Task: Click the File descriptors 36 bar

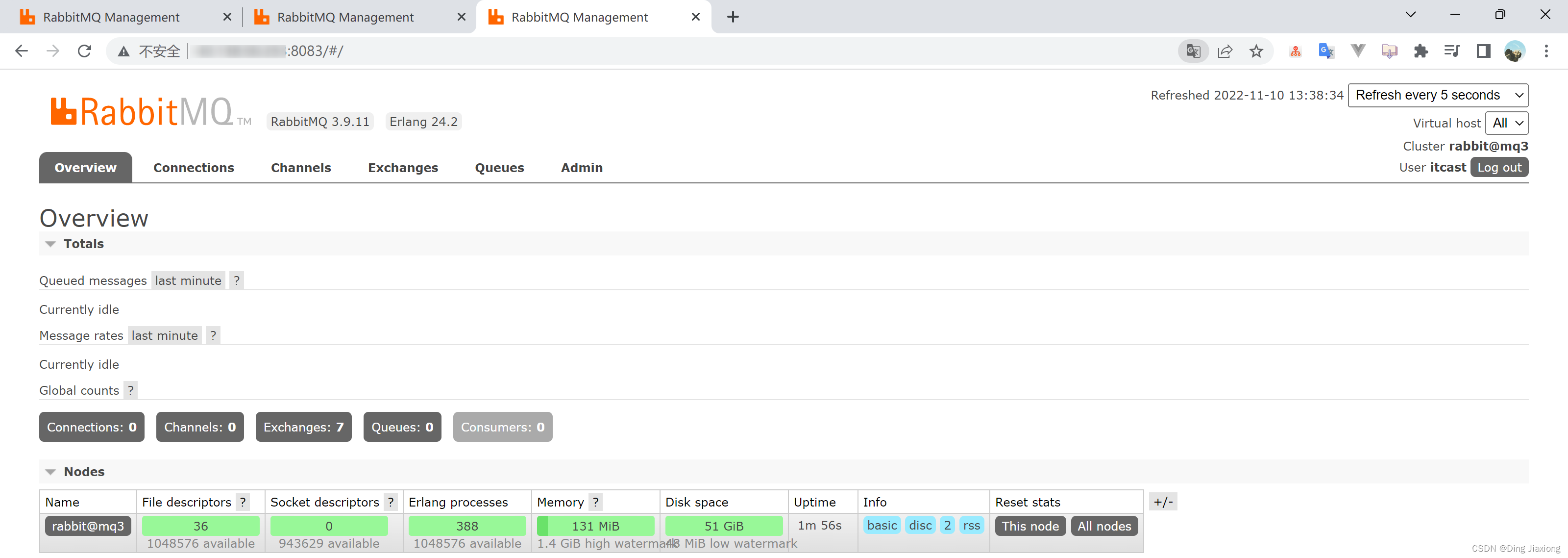Action: 201,526
